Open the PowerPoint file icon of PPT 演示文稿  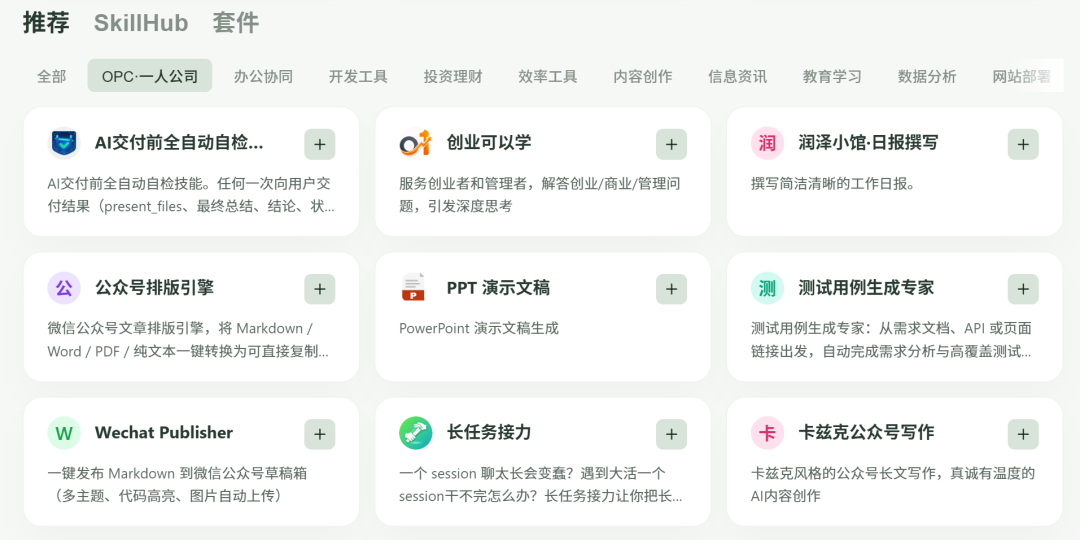415,288
